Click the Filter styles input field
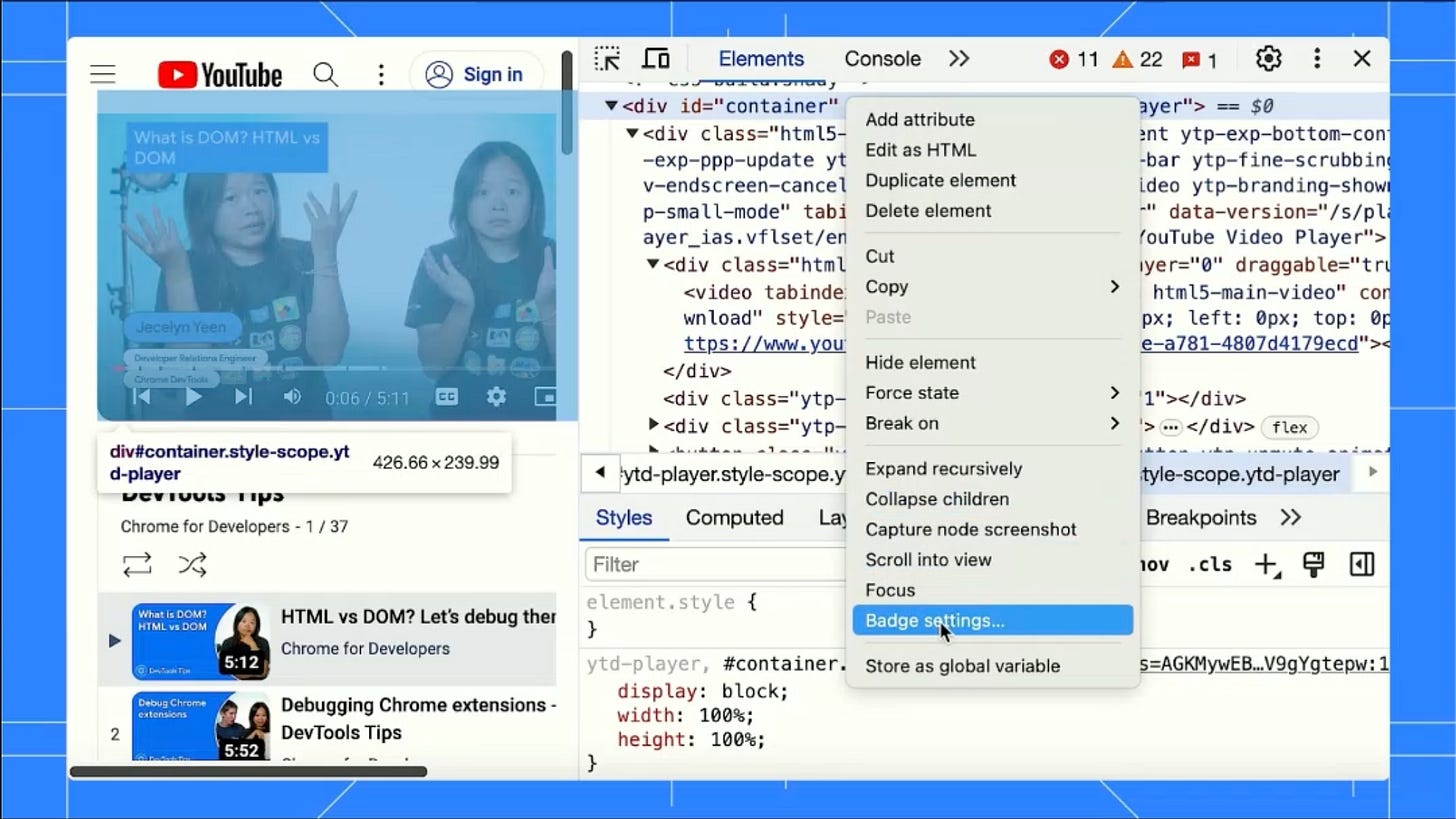1456x819 pixels. (x=715, y=565)
